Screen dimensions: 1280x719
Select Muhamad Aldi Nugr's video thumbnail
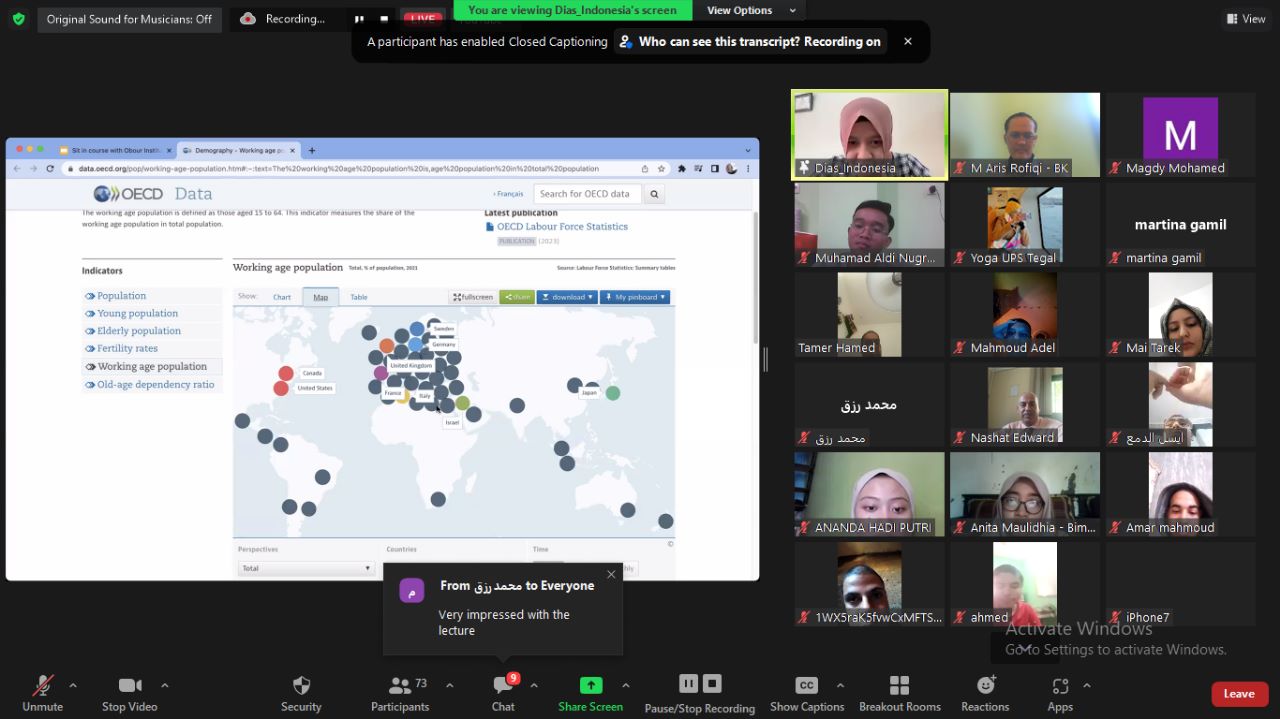pyautogui.click(x=870, y=225)
